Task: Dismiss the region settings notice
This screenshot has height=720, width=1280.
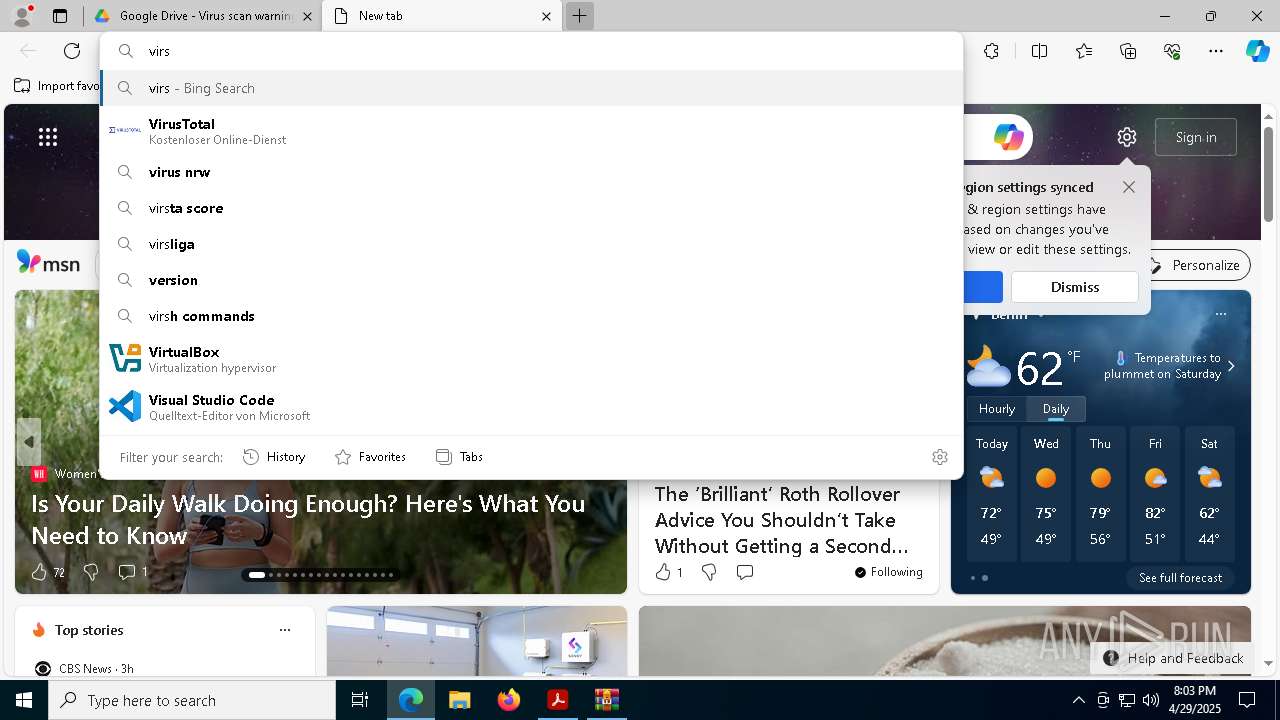Action: [1075, 287]
